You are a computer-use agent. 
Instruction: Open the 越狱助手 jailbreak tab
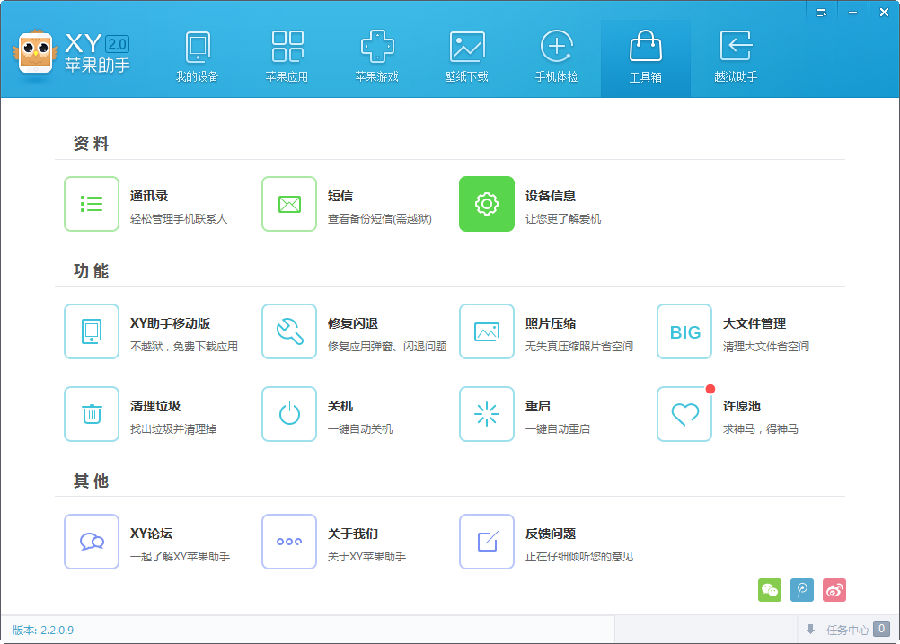pyautogui.click(x=735, y=57)
